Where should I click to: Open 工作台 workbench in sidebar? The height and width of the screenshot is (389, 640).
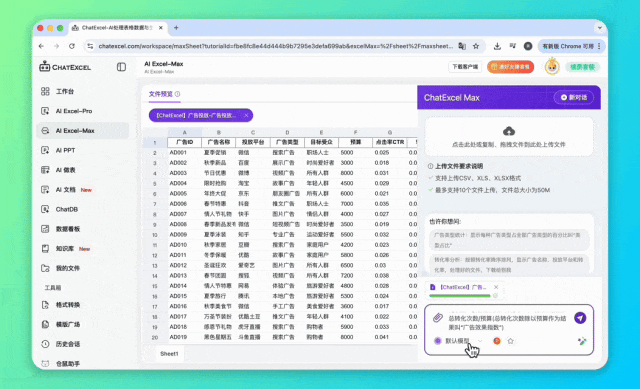point(64,91)
